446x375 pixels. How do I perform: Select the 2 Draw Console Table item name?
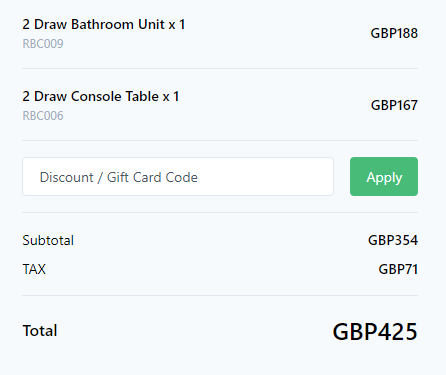click(x=91, y=96)
